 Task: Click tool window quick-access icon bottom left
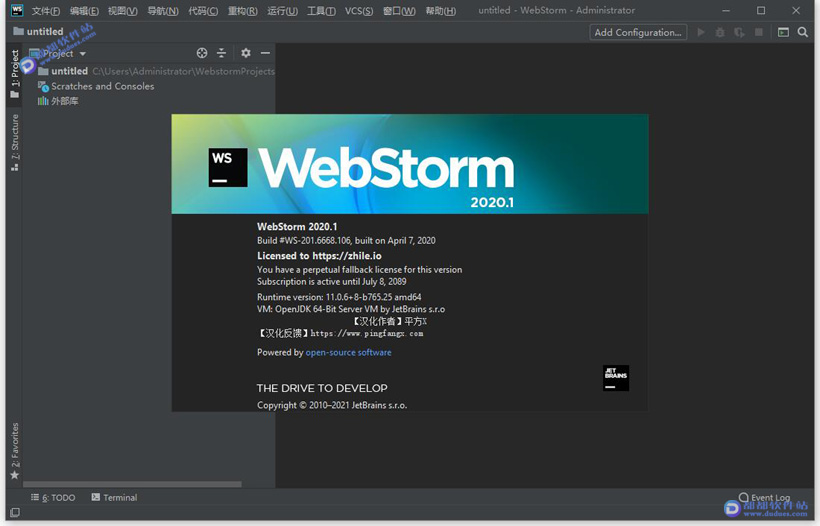(15, 512)
